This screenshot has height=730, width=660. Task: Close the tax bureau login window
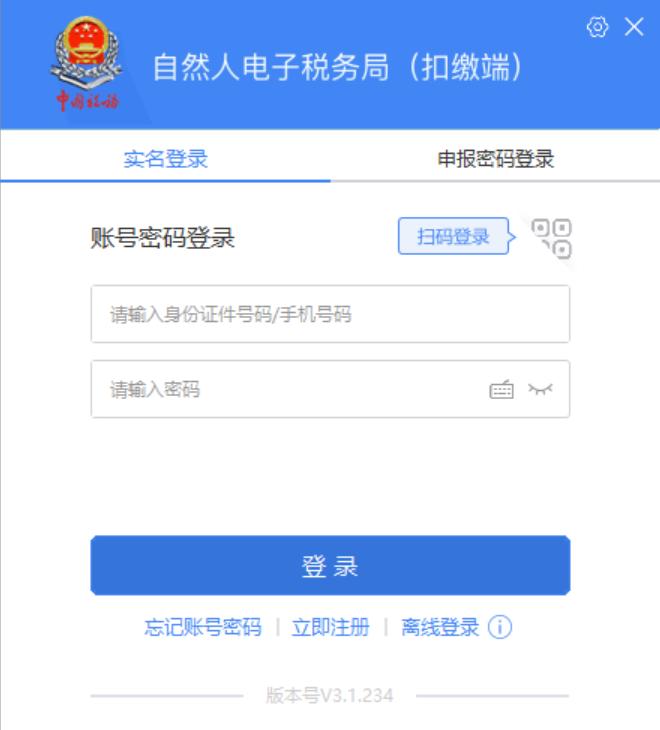634,27
